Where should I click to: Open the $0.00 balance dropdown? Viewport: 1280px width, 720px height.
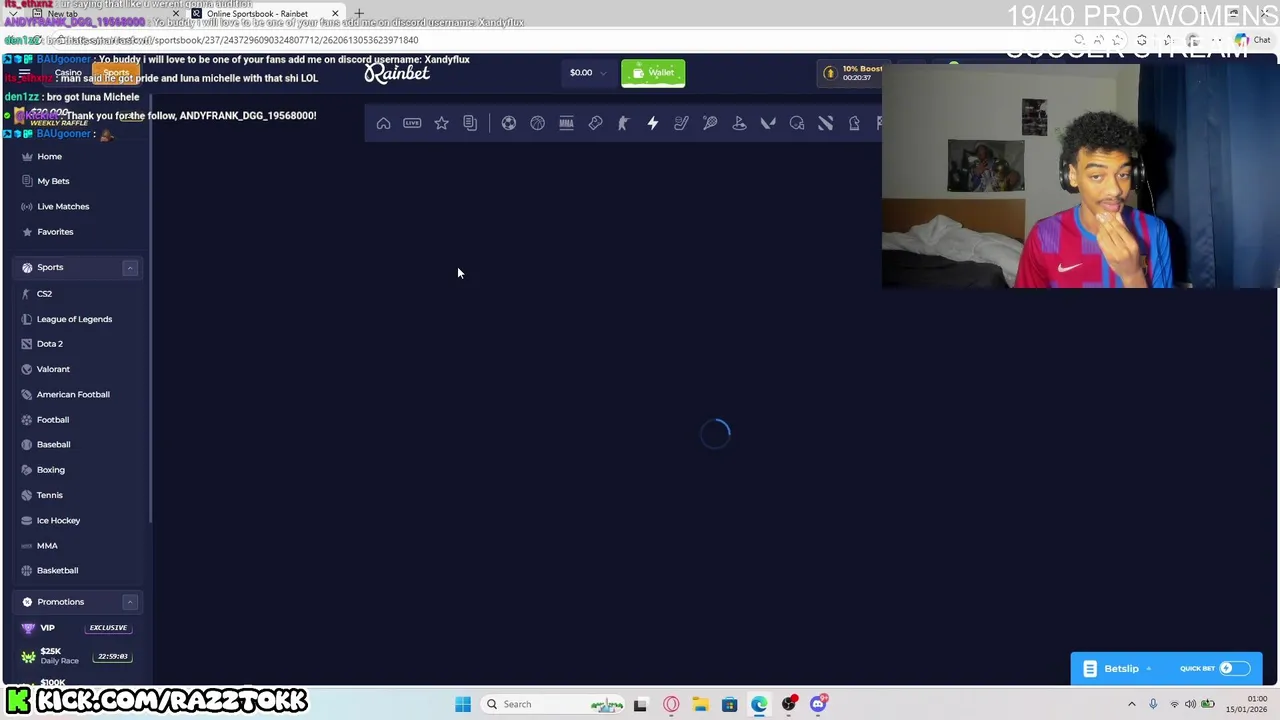point(588,73)
